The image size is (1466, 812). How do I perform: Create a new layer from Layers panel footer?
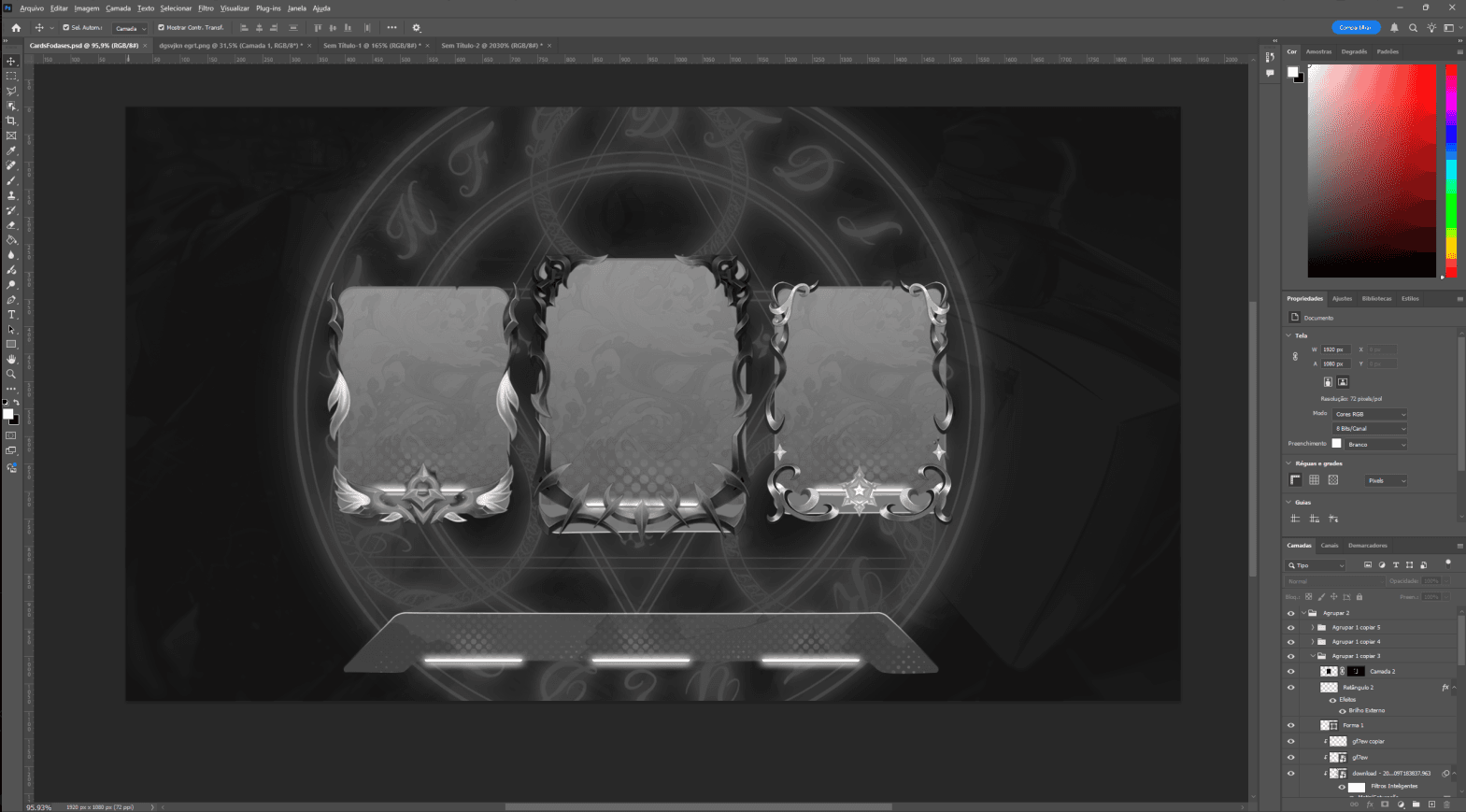click(1431, 805)
